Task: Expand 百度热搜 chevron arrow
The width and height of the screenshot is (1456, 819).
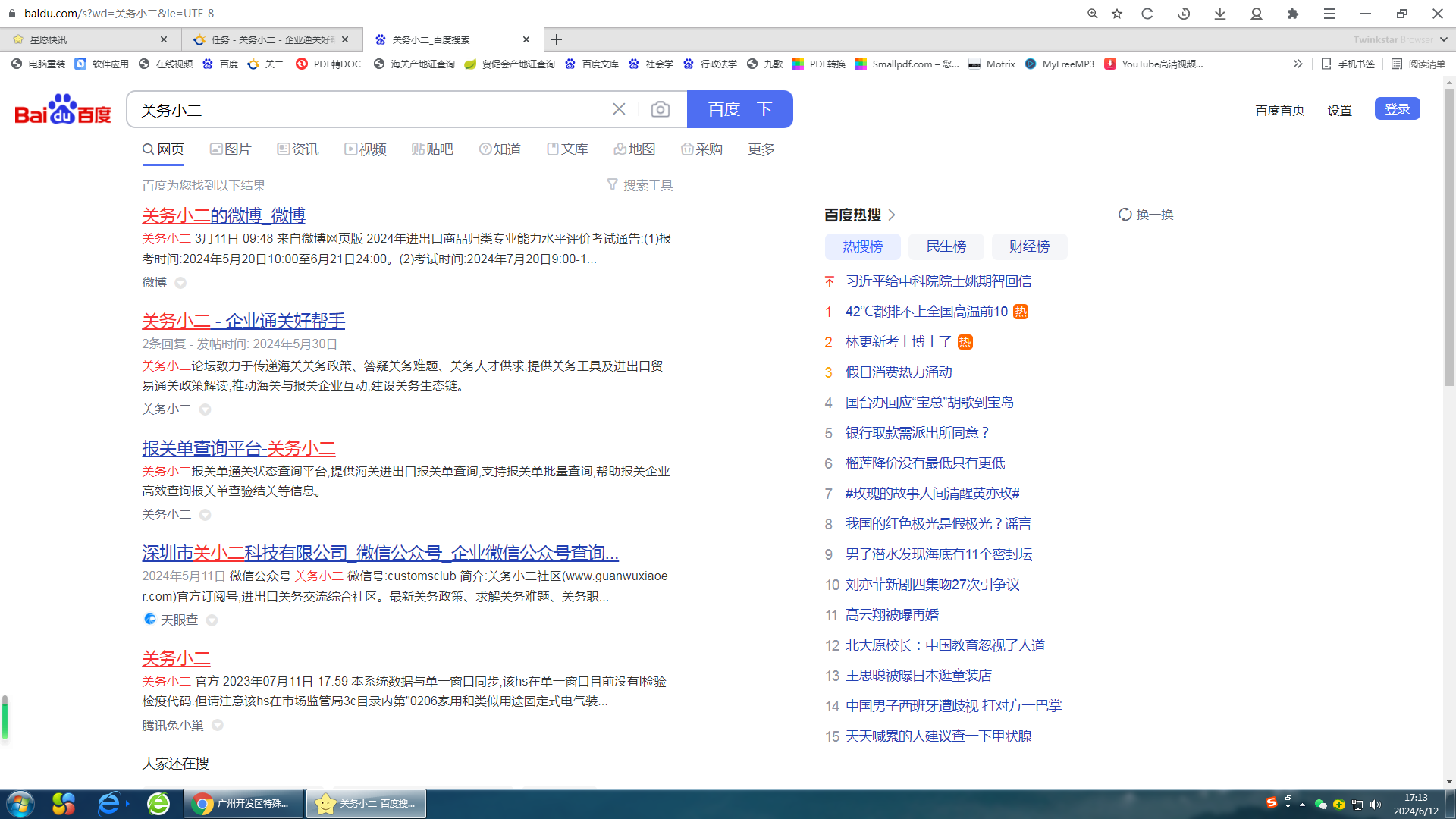Action: (x=892, y=215)
